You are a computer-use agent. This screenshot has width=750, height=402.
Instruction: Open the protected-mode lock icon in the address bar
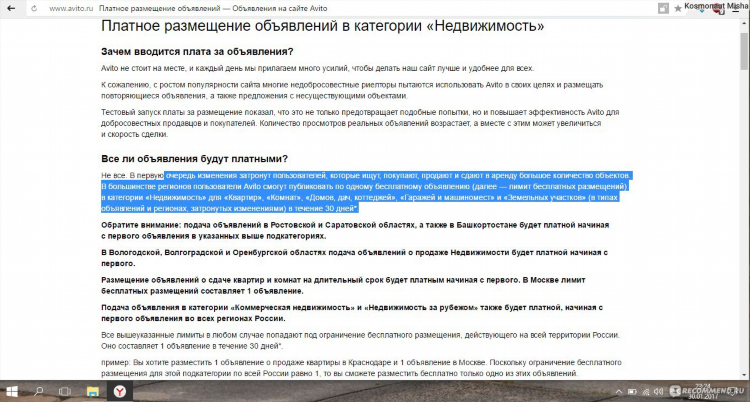tap(663, 9)
